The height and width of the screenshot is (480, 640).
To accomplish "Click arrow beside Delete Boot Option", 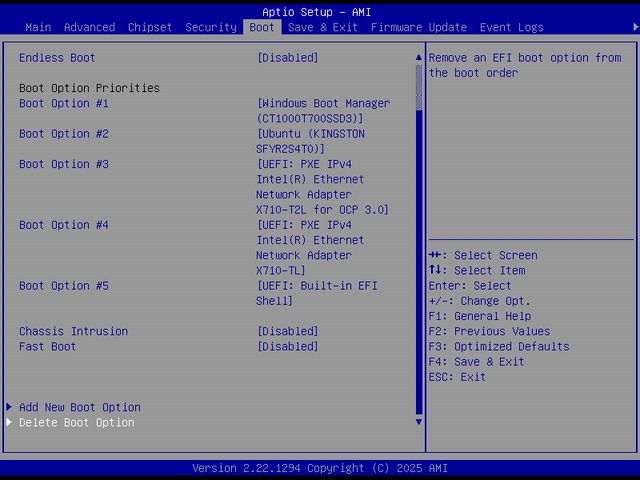I will pos(9,422).
